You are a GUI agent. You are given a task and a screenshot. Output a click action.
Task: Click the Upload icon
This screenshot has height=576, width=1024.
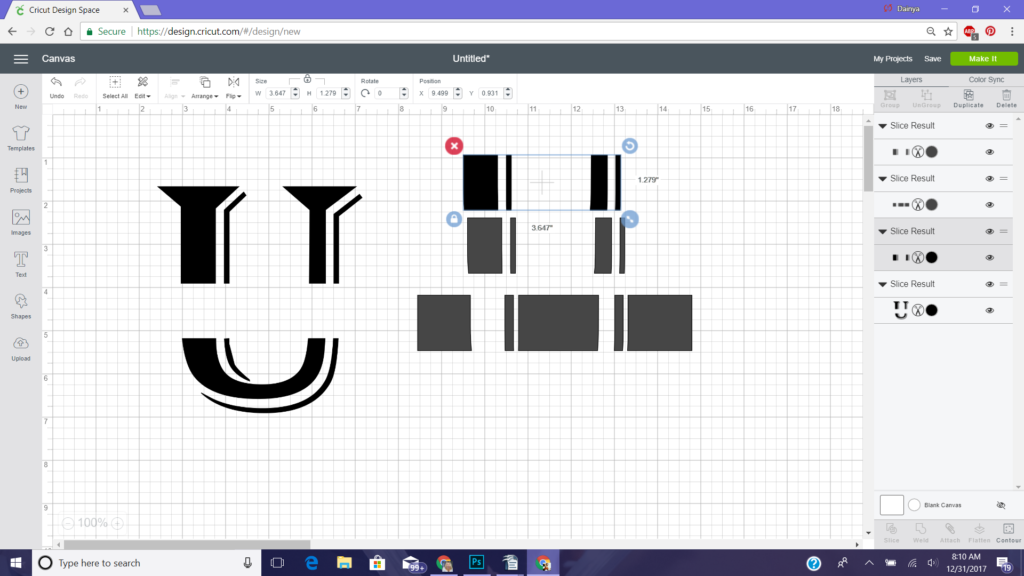(x=21, y=347)
